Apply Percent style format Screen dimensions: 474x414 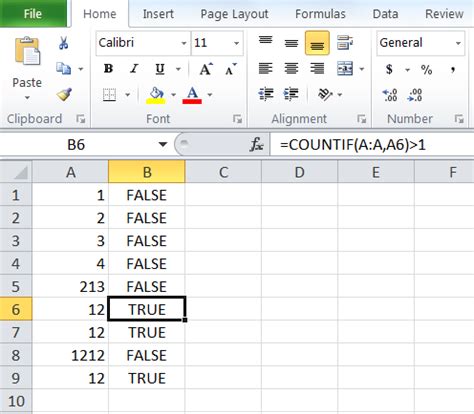pos(426,69)
